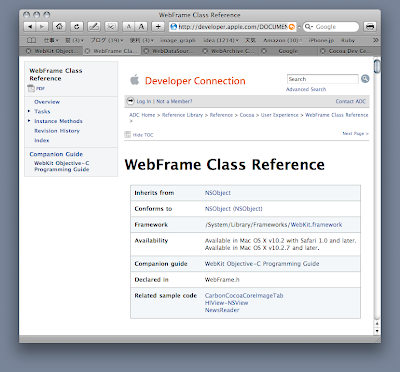Download the PDF via sidebar PDF icon
This screenshot has width=400, height=372.
click(31, 88)
